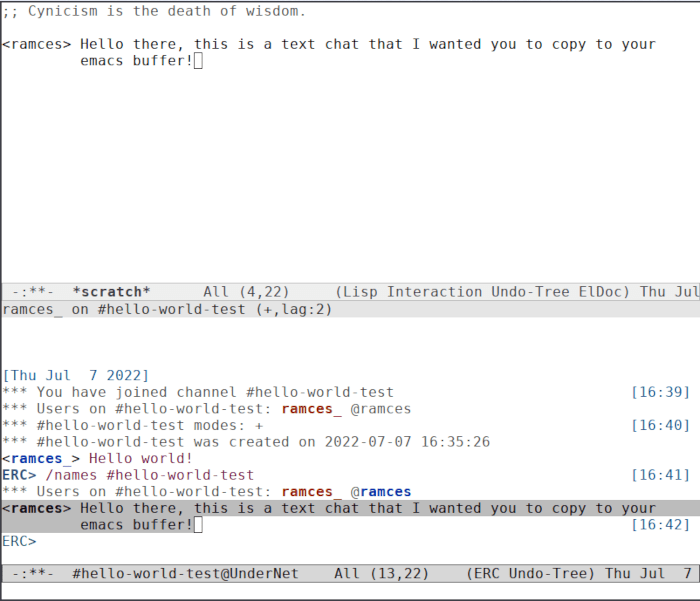This screenshot has height=601, width=700.
Task: Click the '[16:41]' timestamp
Action: point(661,475)
